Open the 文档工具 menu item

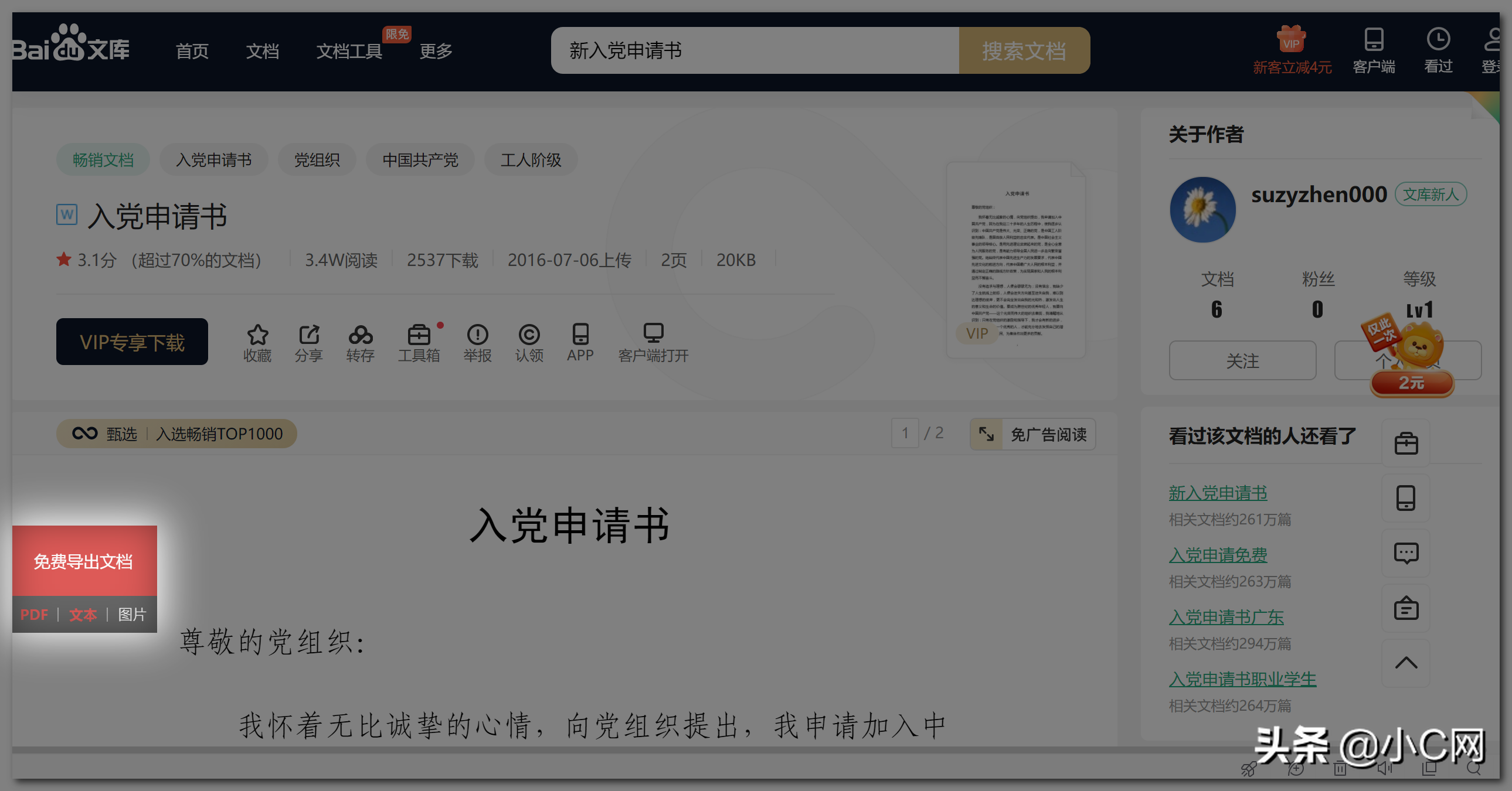pyautogui.click(x=349, y=51)
